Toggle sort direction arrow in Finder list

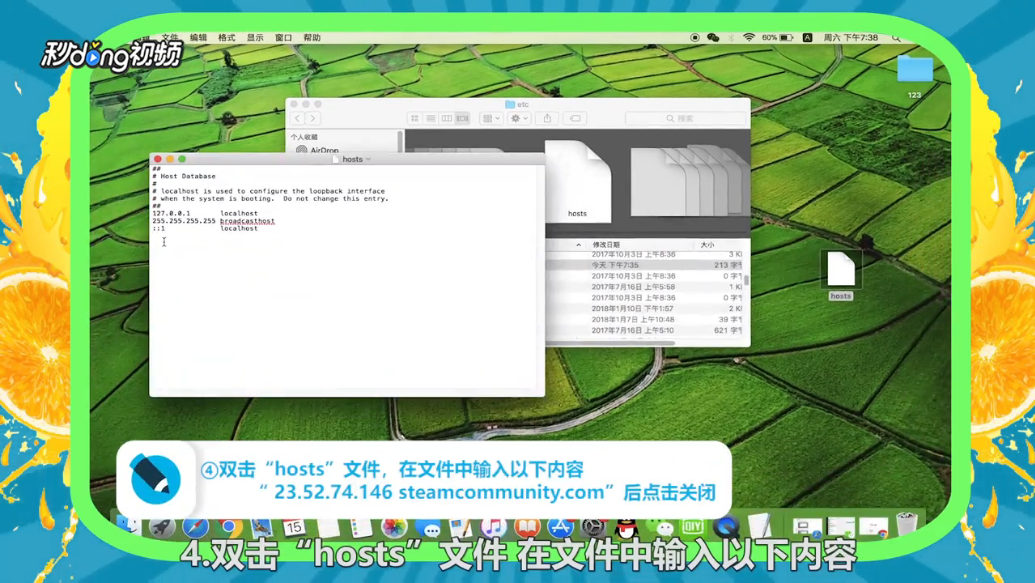[x=578, y=245]
